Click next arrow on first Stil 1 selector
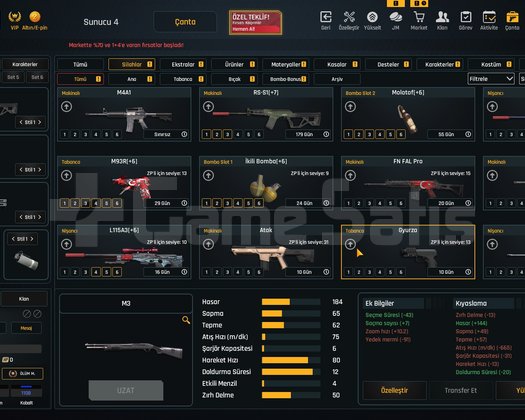The width and height of the screenshot is (525, 420). pyautogui.click(x=40, y=122)
